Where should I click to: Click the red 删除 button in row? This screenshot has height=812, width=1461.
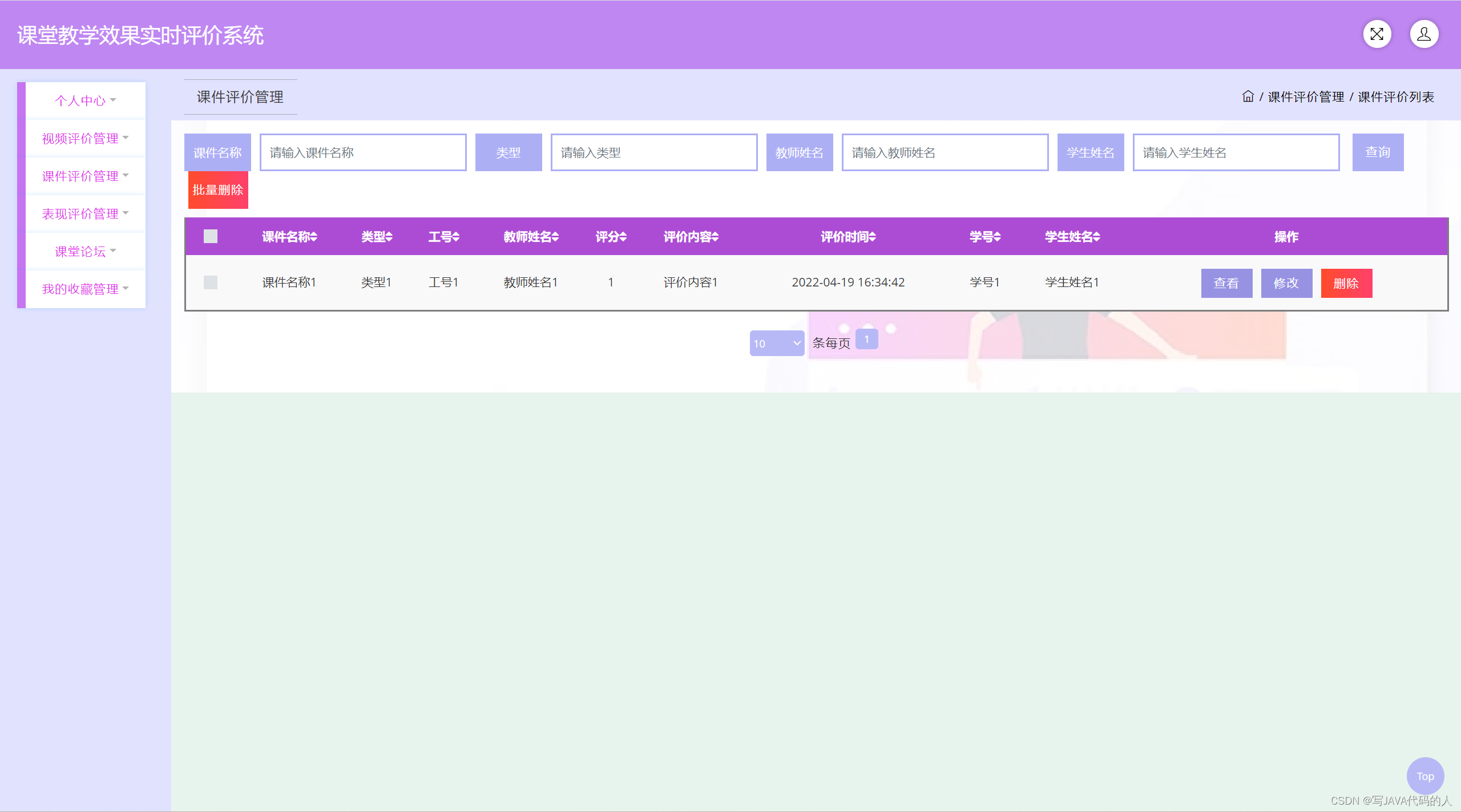[1346, 283]
